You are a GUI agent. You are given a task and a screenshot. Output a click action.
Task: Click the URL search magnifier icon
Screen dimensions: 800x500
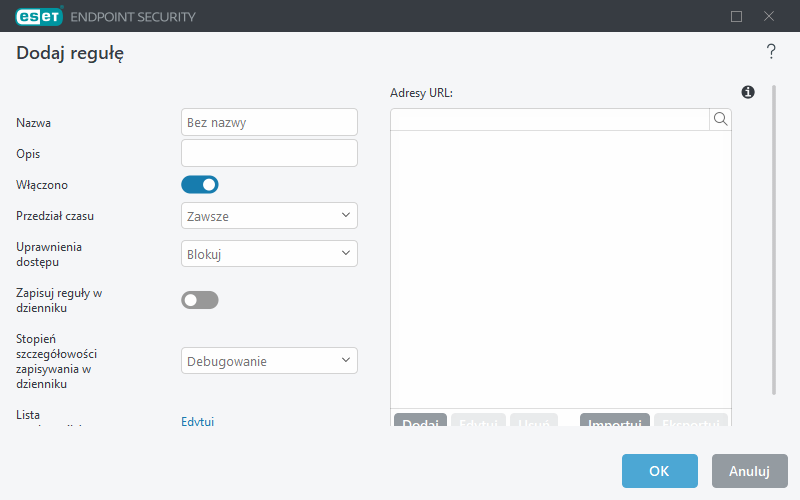pyautogui.click(x=720, y=119)
